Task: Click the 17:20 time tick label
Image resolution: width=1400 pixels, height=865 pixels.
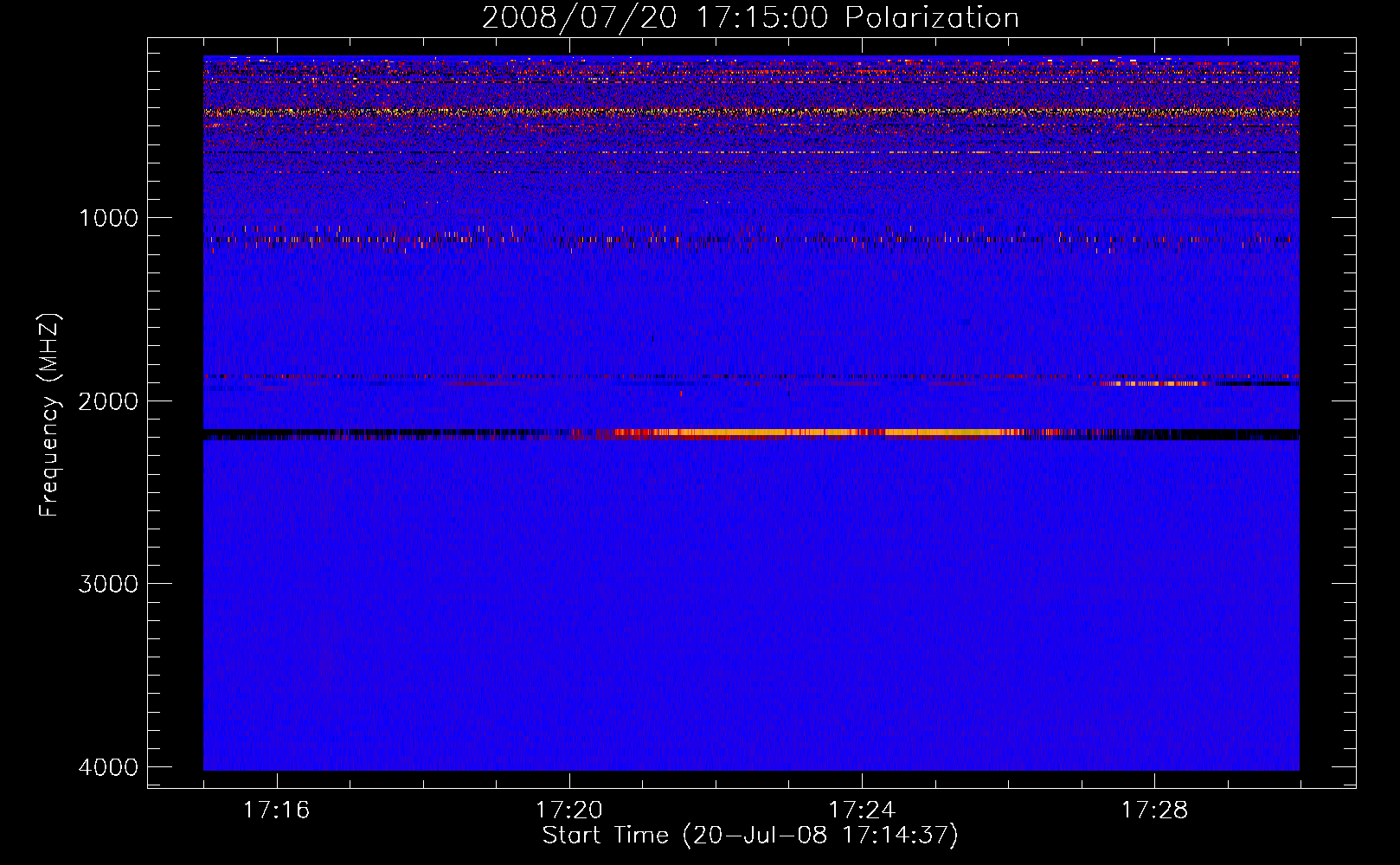Action: [568, 810]
